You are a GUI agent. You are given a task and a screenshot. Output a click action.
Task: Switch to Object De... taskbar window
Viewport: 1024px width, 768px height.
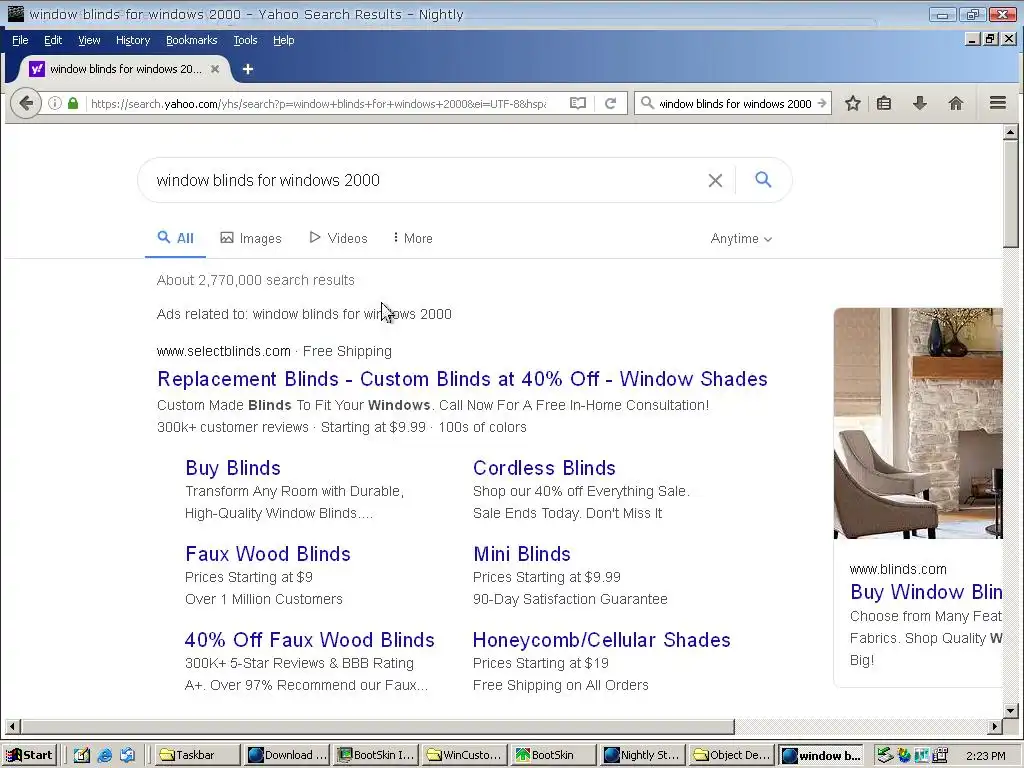click(731, 756)
